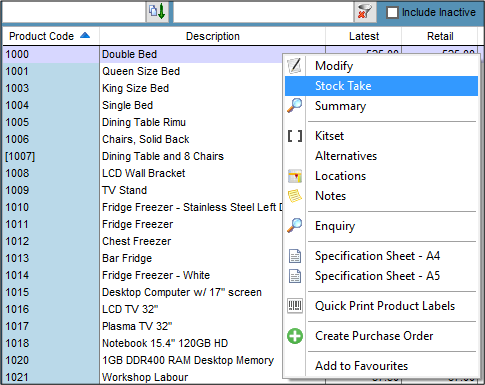
Task: Select the Double Bed row
Action: (x=142, y=54)
